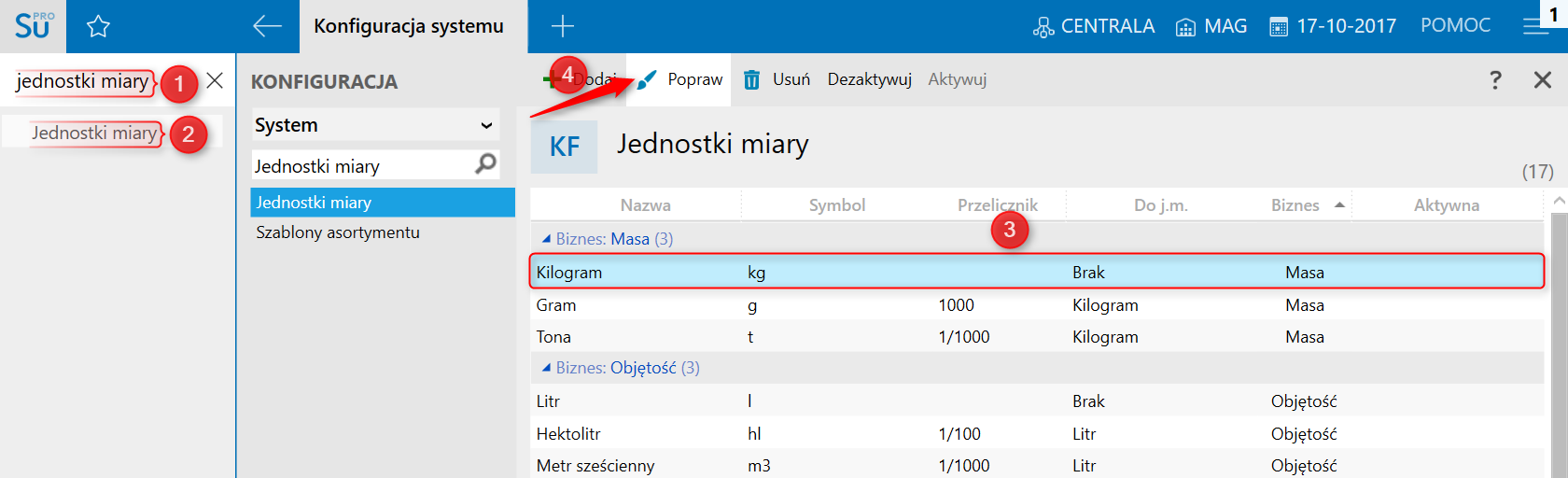Sort by Nazwa column header

point(645,205)
